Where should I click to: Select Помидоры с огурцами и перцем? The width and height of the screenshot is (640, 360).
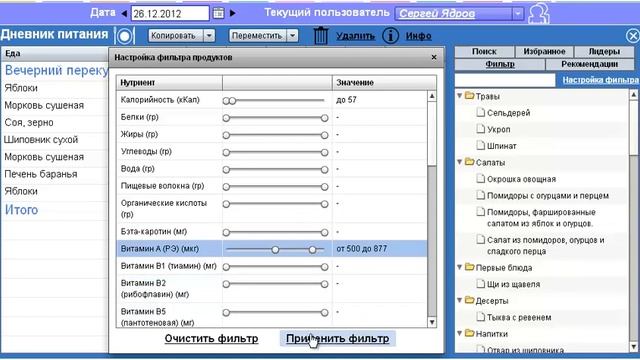tap(548, 196)
